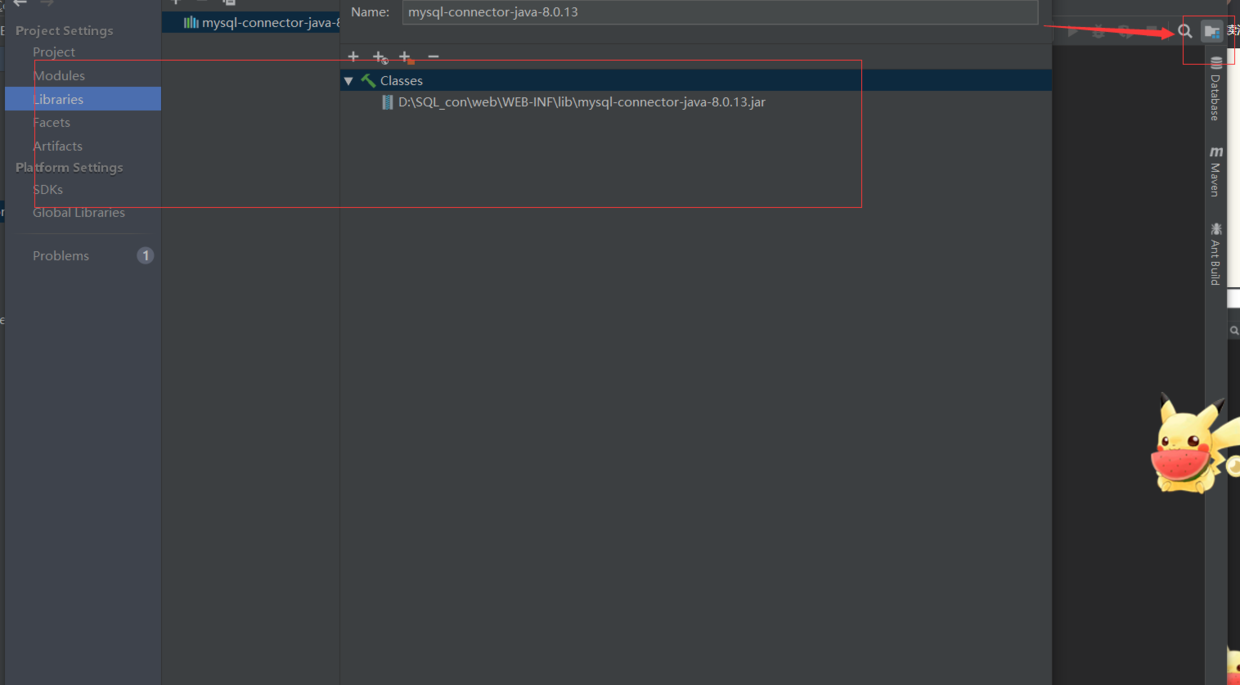This screenshot has width=1240, height=685.
Task: Click the exclude plus icon with orange mark
Action: (x=406, y=58)
